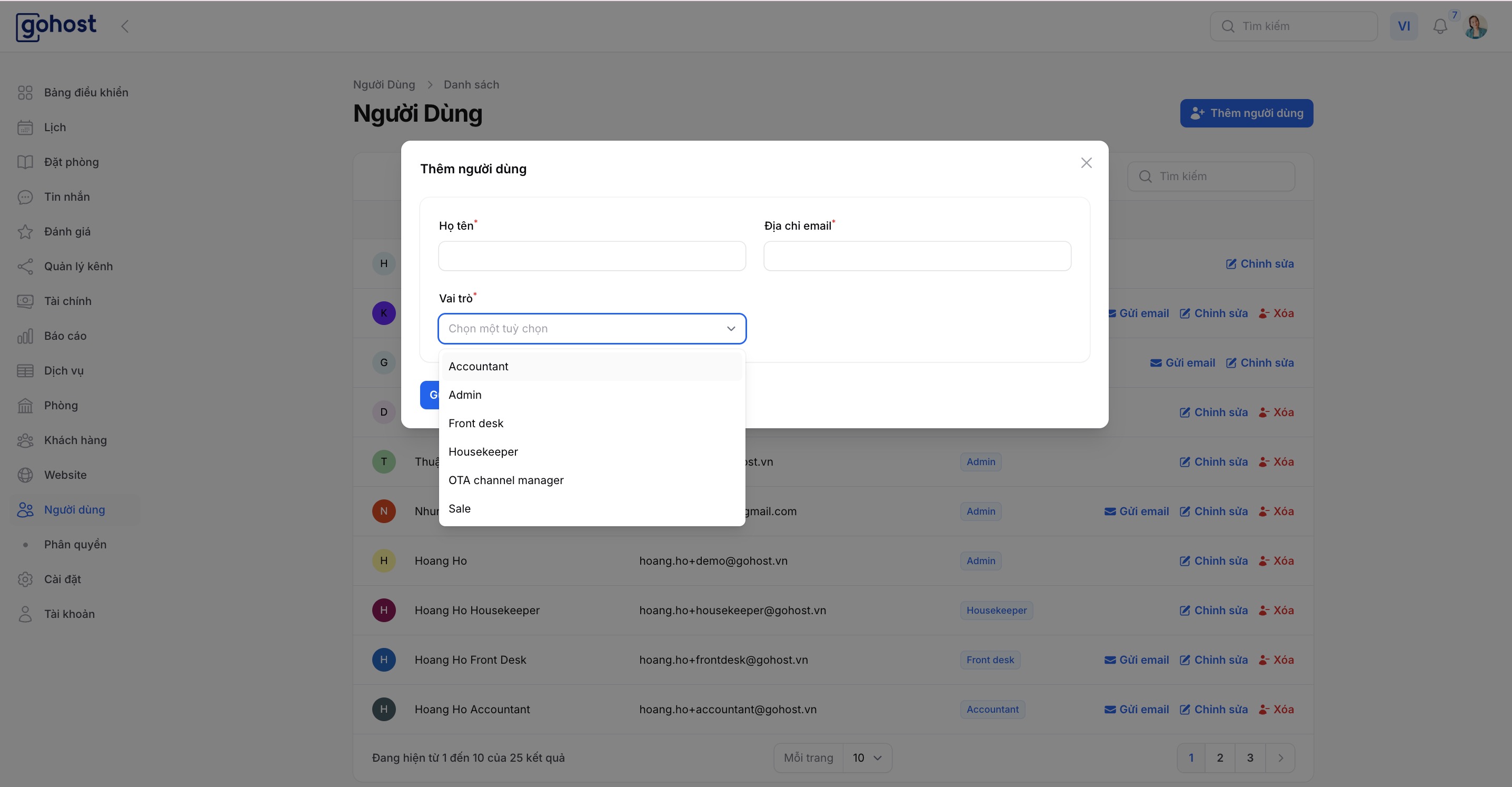The width and height of the screenshot is (1512, 787).
Task: Send email to Hoang Ho Accountant
Action: (1136, 710)
